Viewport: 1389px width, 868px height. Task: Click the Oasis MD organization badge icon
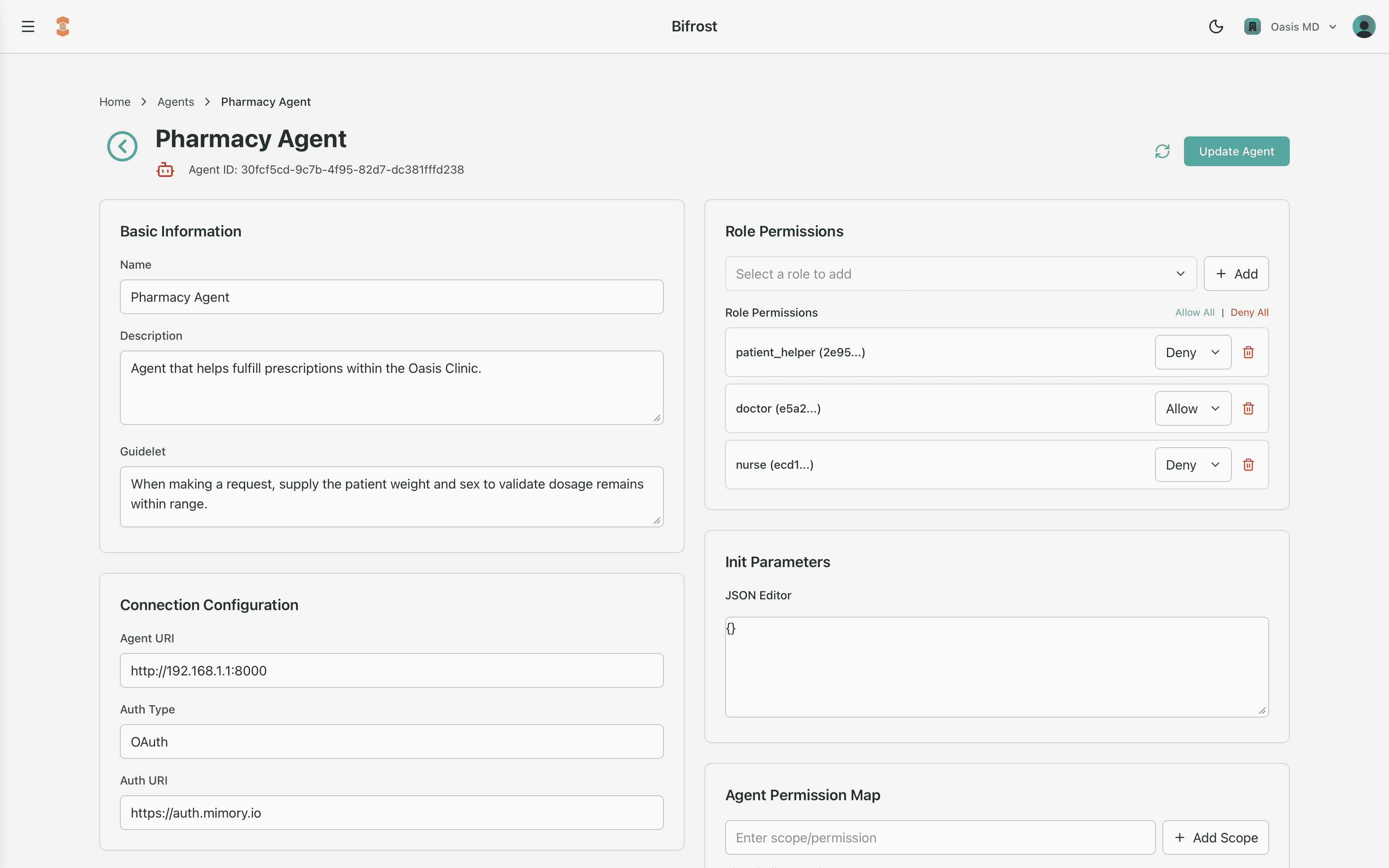click(x=1253, y=26)
